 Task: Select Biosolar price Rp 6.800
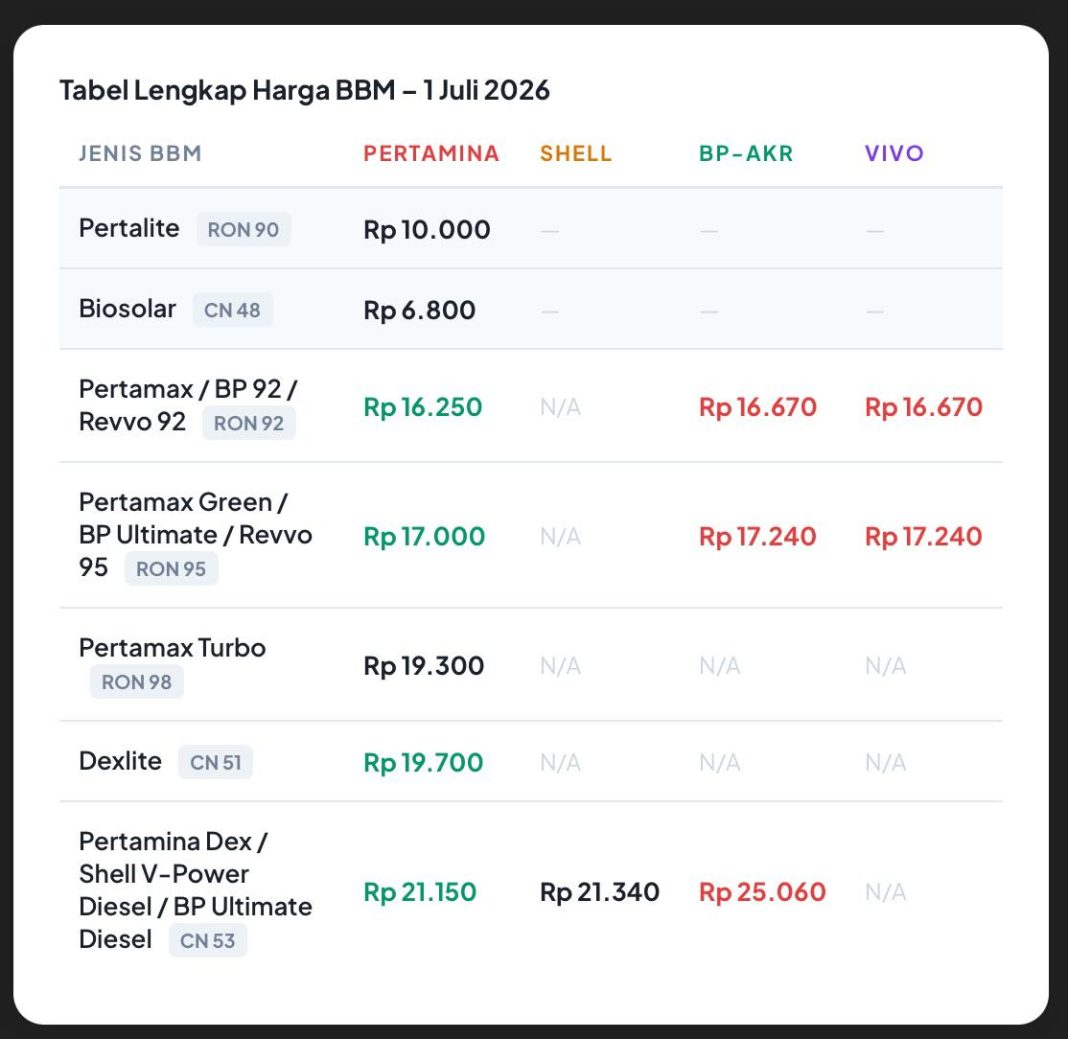point(419,311)
